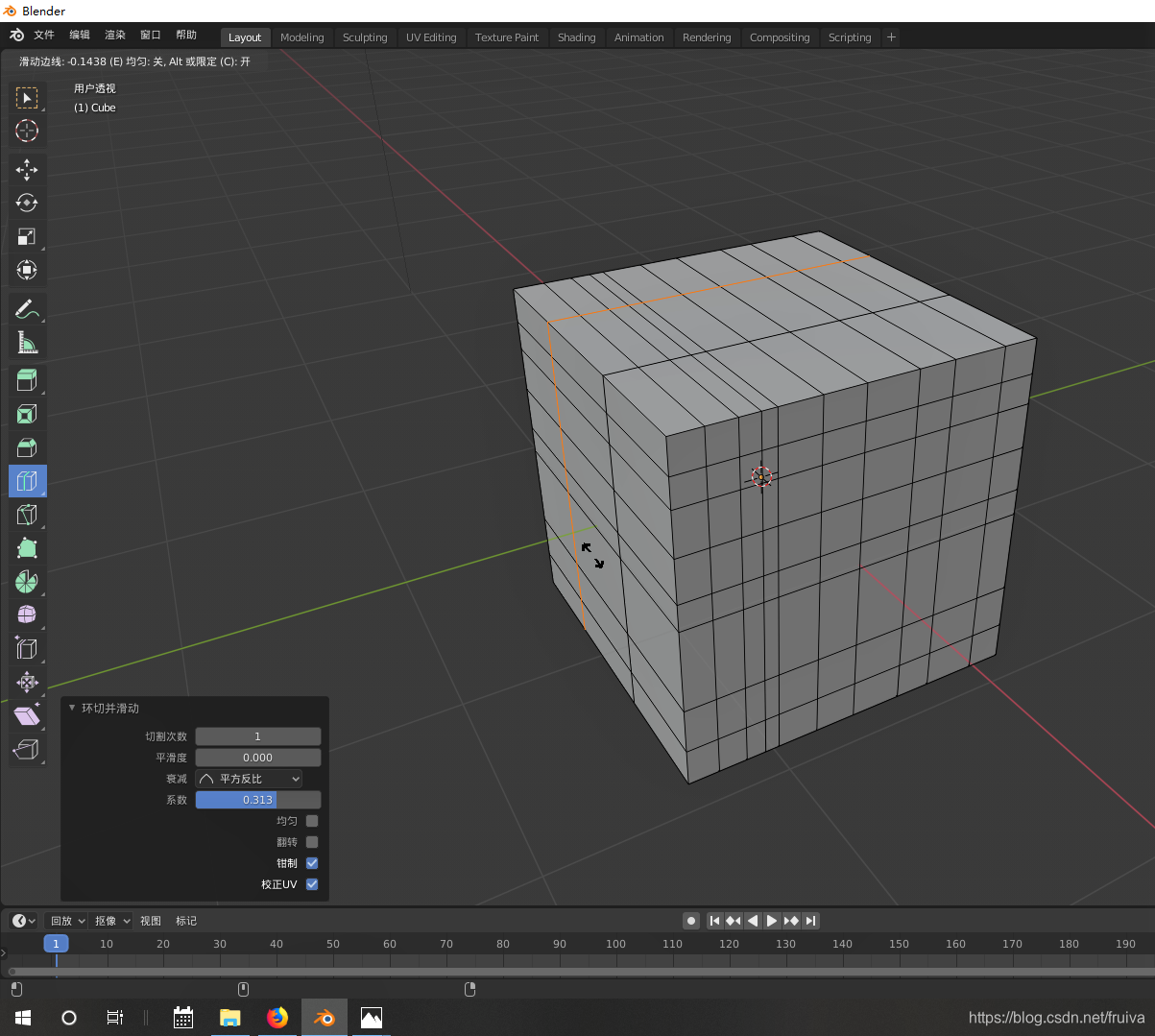Add a new workspace with plus icon
1155x1036 pixels.
(x=891, y=37)
